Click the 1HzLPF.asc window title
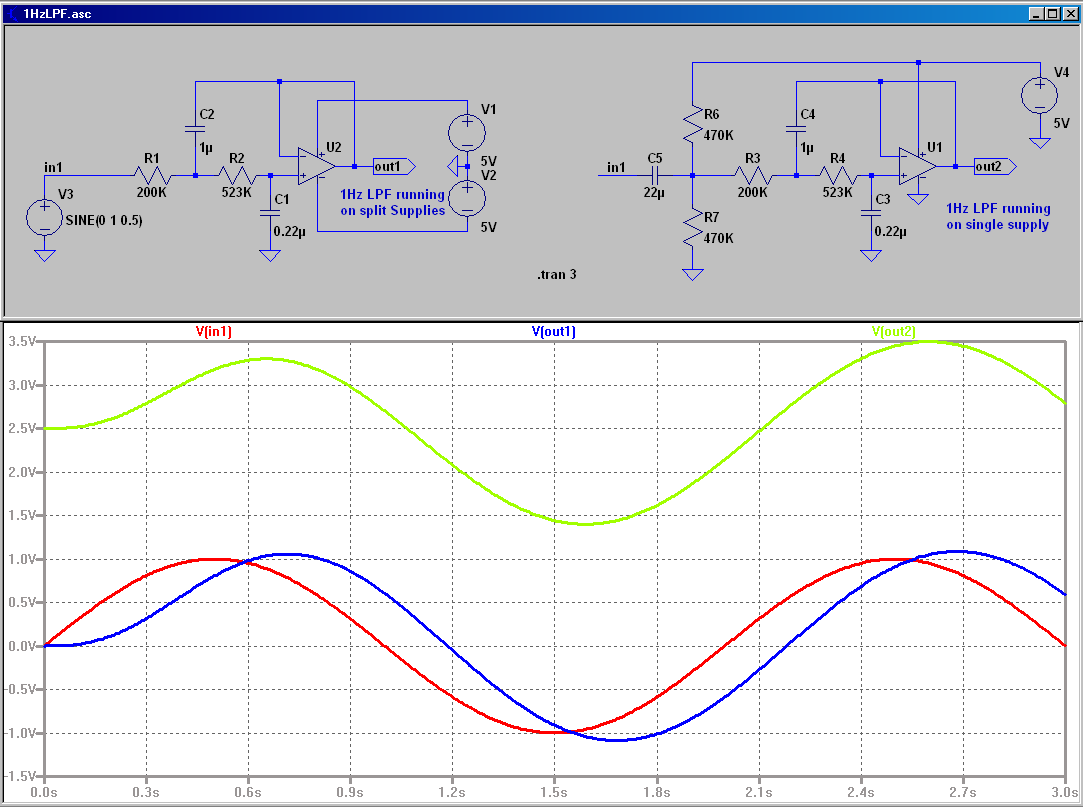Screen dimensions: 1083x807 pos(57,13)
